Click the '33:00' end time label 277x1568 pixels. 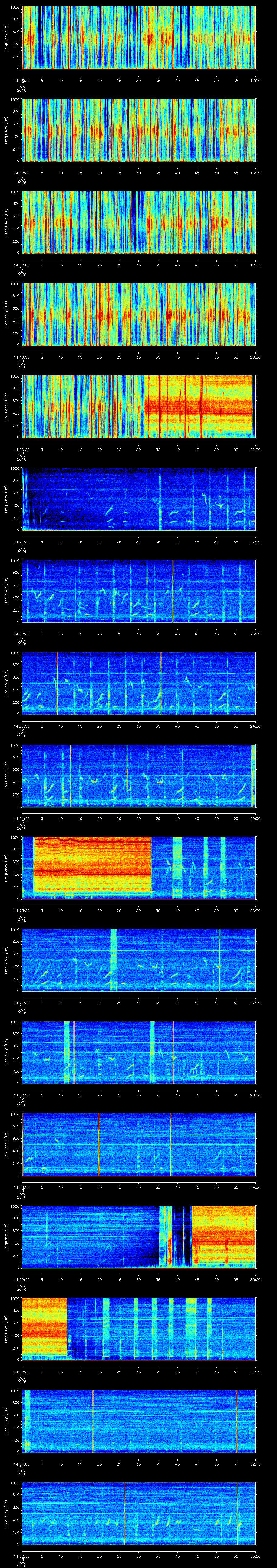click(255, 1556)
